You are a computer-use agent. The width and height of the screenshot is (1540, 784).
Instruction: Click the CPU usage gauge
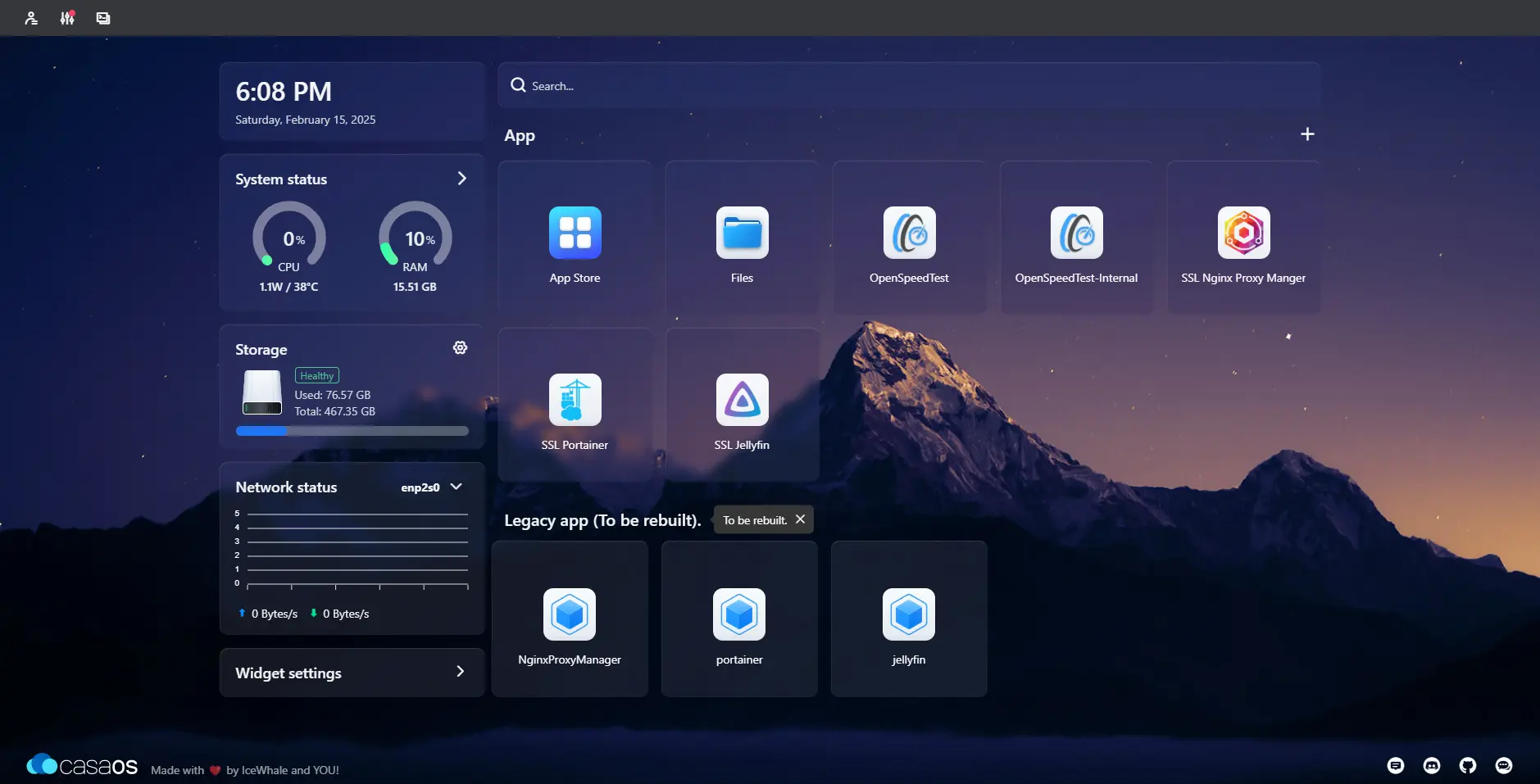tap(289, 238)
